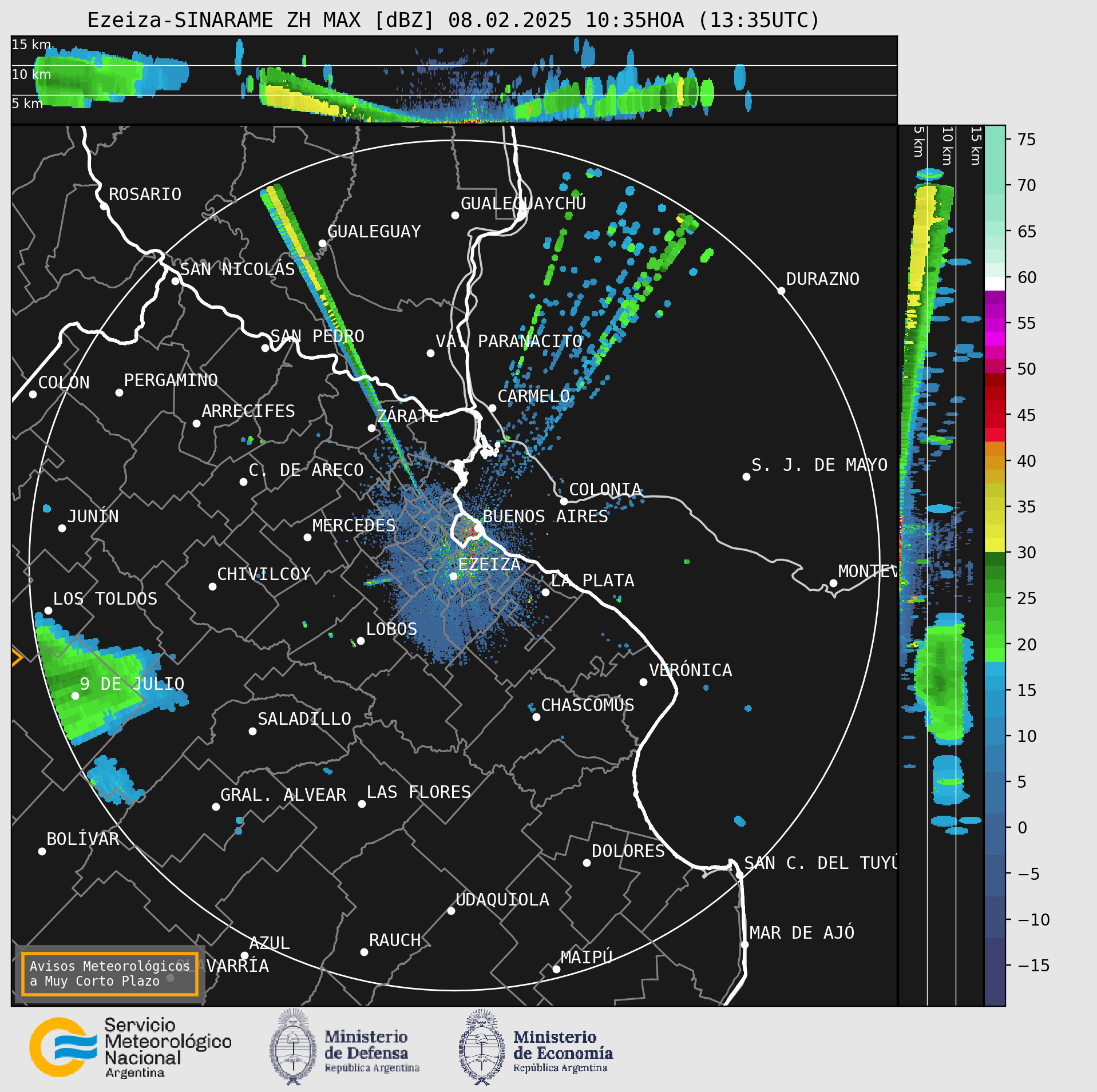Click the CARMELO map label
This screenshot has height=1092, width=1097.
pos(534,396)
